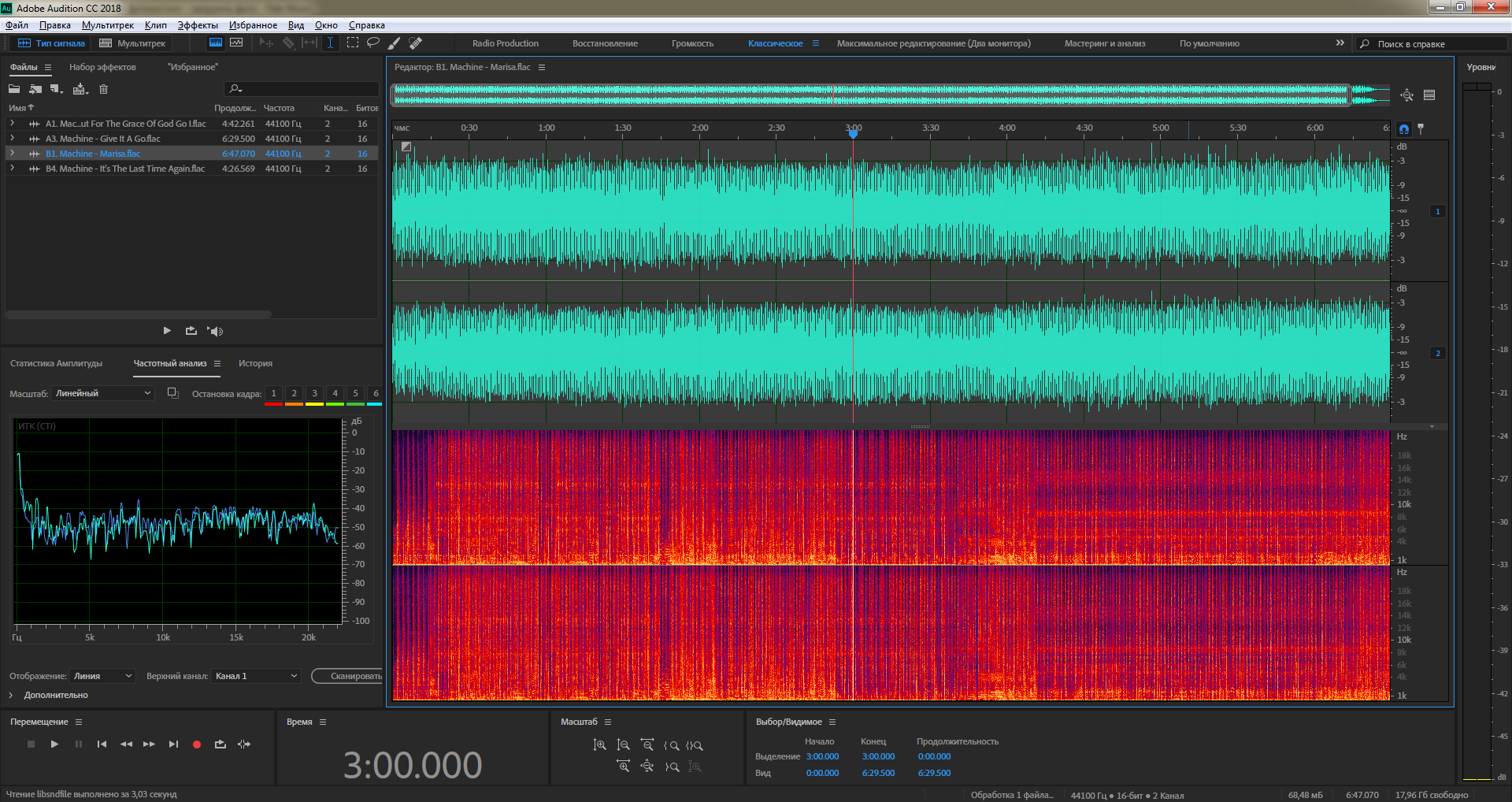Viewport: 1512px width, 802px height.
Task: Click Insert into Multitrack icon
Action: [x=80, y=89]
